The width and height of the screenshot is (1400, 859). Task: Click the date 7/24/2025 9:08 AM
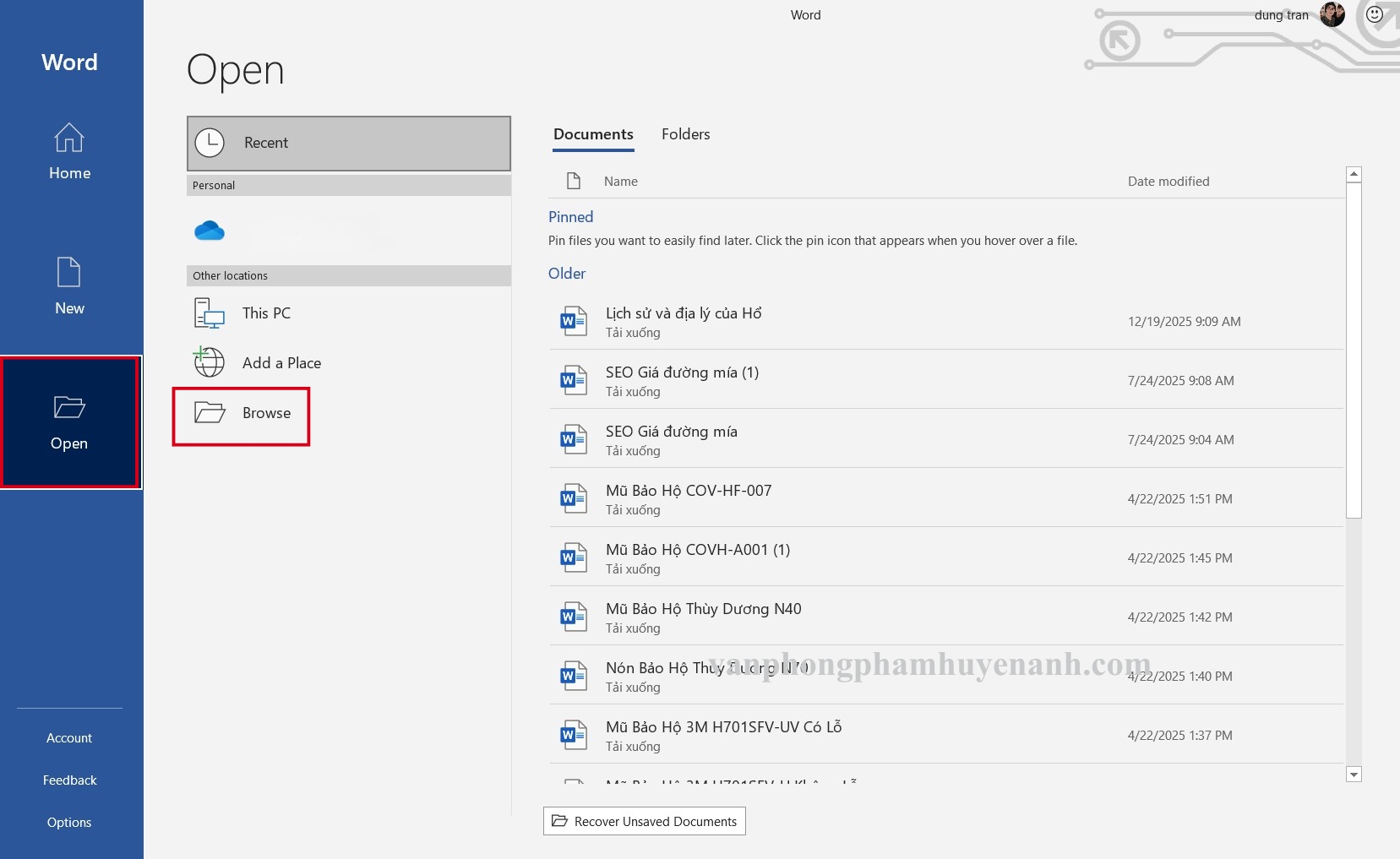pyautogui.click(x=1180, y=381)
